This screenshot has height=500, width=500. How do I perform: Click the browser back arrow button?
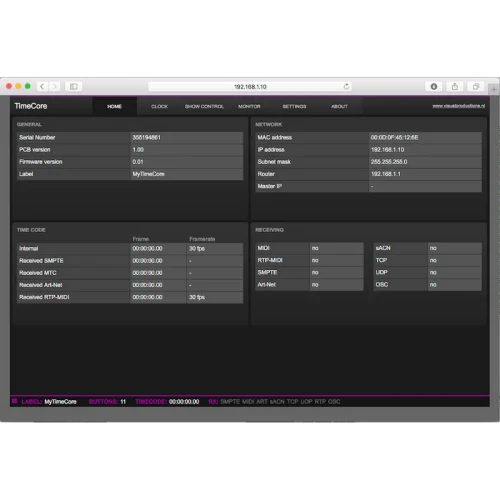(x=42, y=87)
